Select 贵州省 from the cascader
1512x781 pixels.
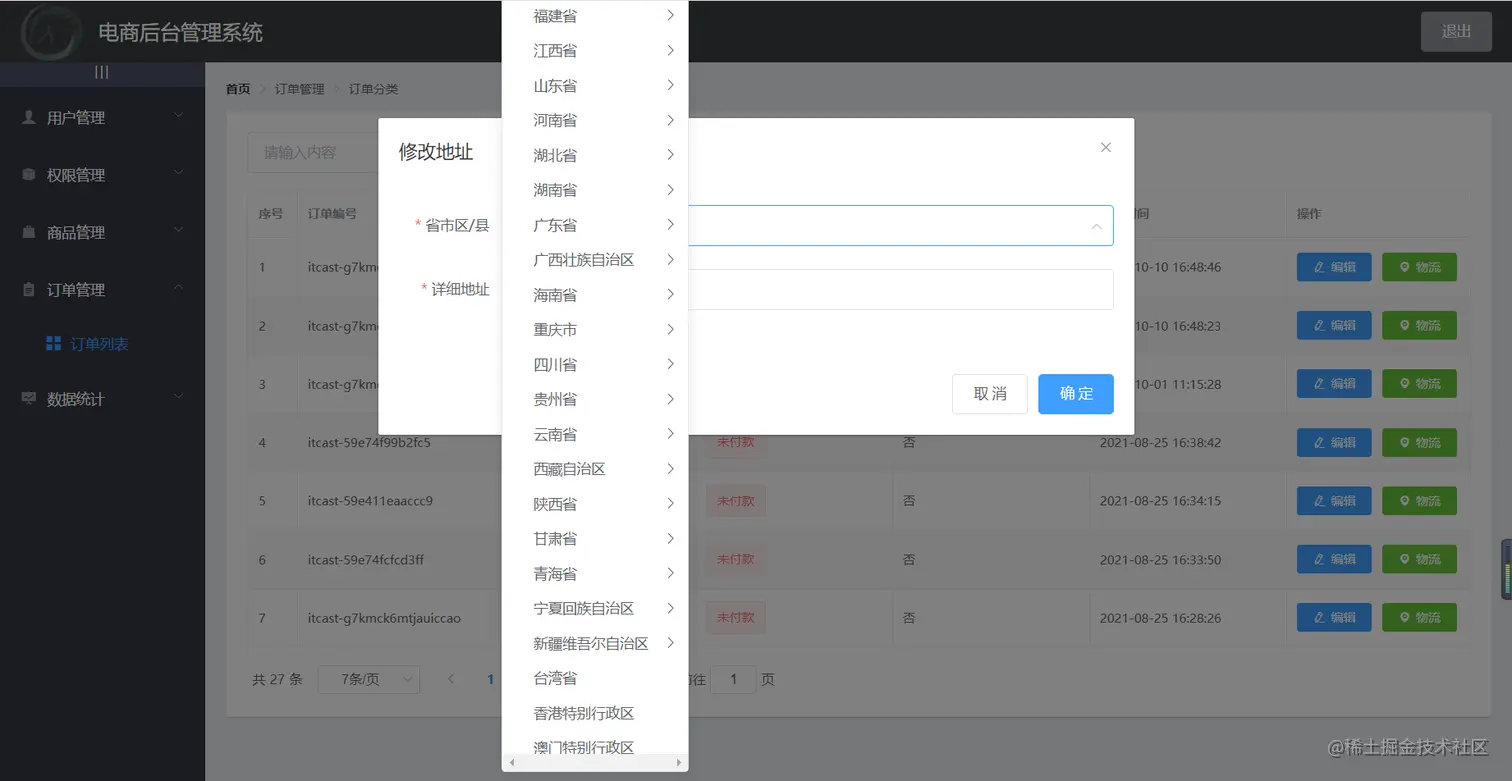(x=595, y=399)
